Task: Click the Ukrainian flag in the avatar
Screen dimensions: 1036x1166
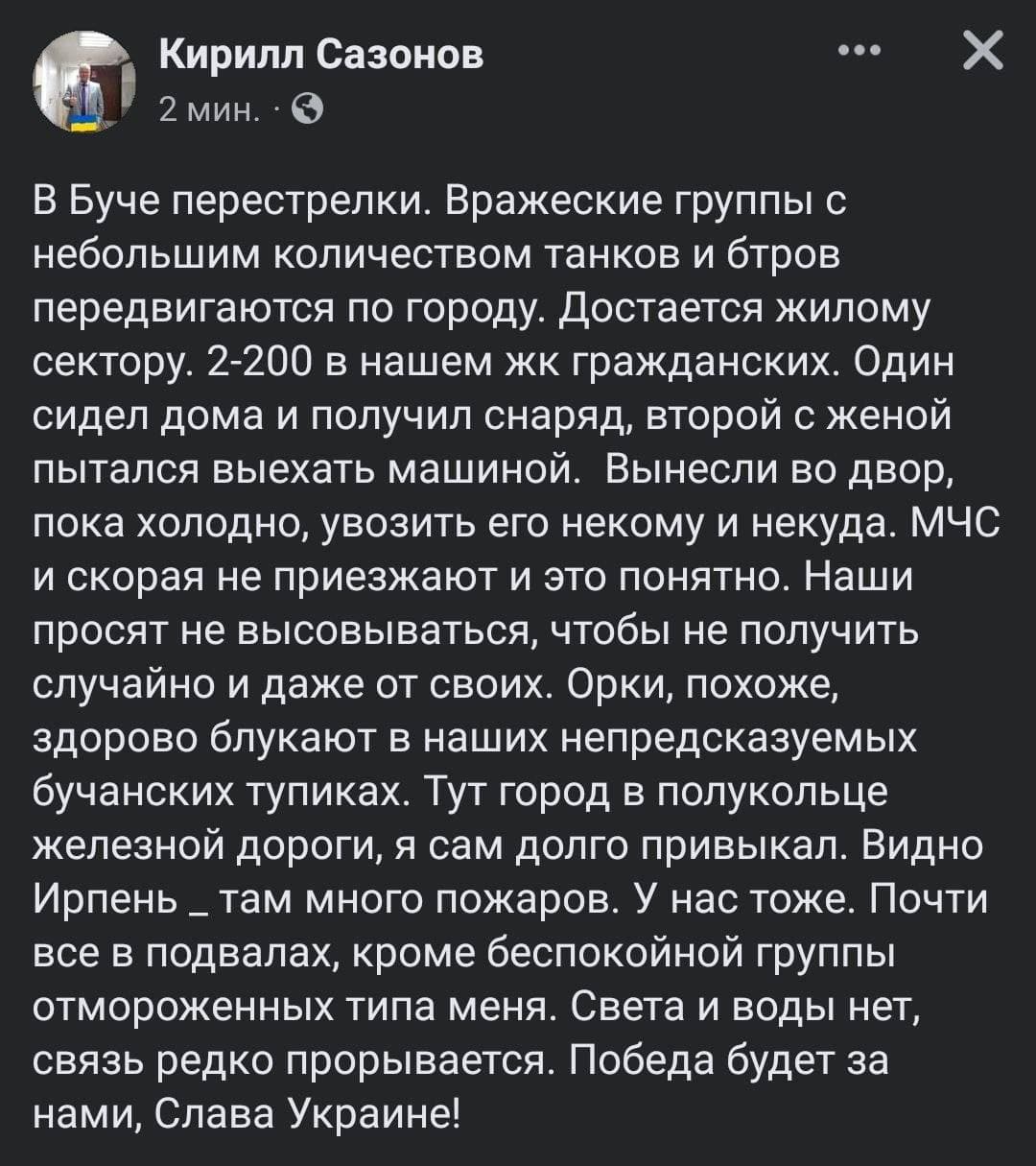Action: 84,122
